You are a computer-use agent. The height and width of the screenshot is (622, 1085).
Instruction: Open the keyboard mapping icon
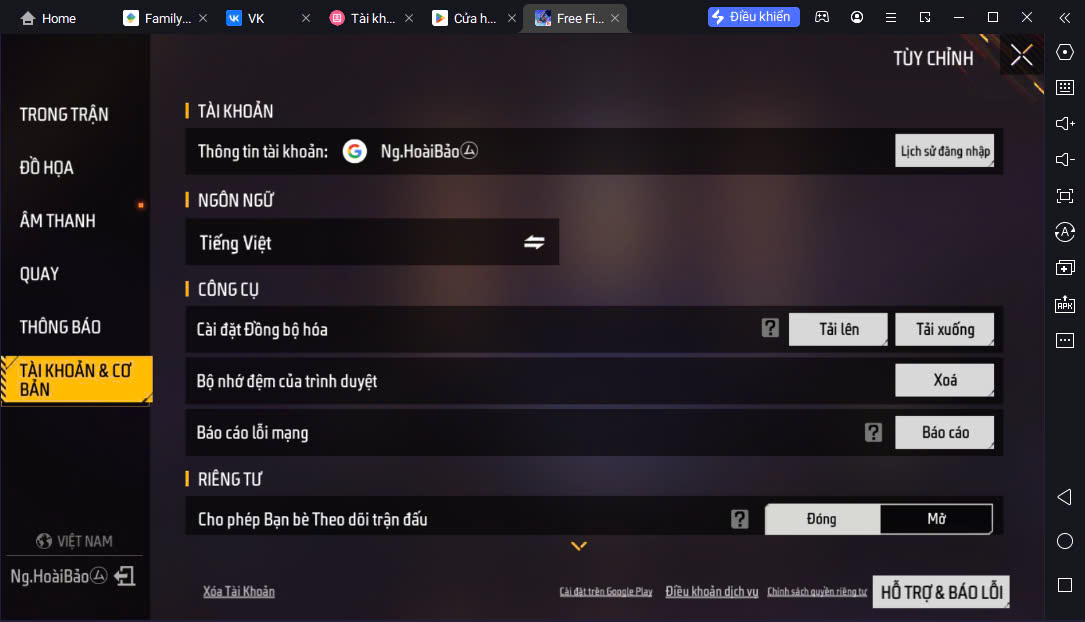tap(1065, 88)
